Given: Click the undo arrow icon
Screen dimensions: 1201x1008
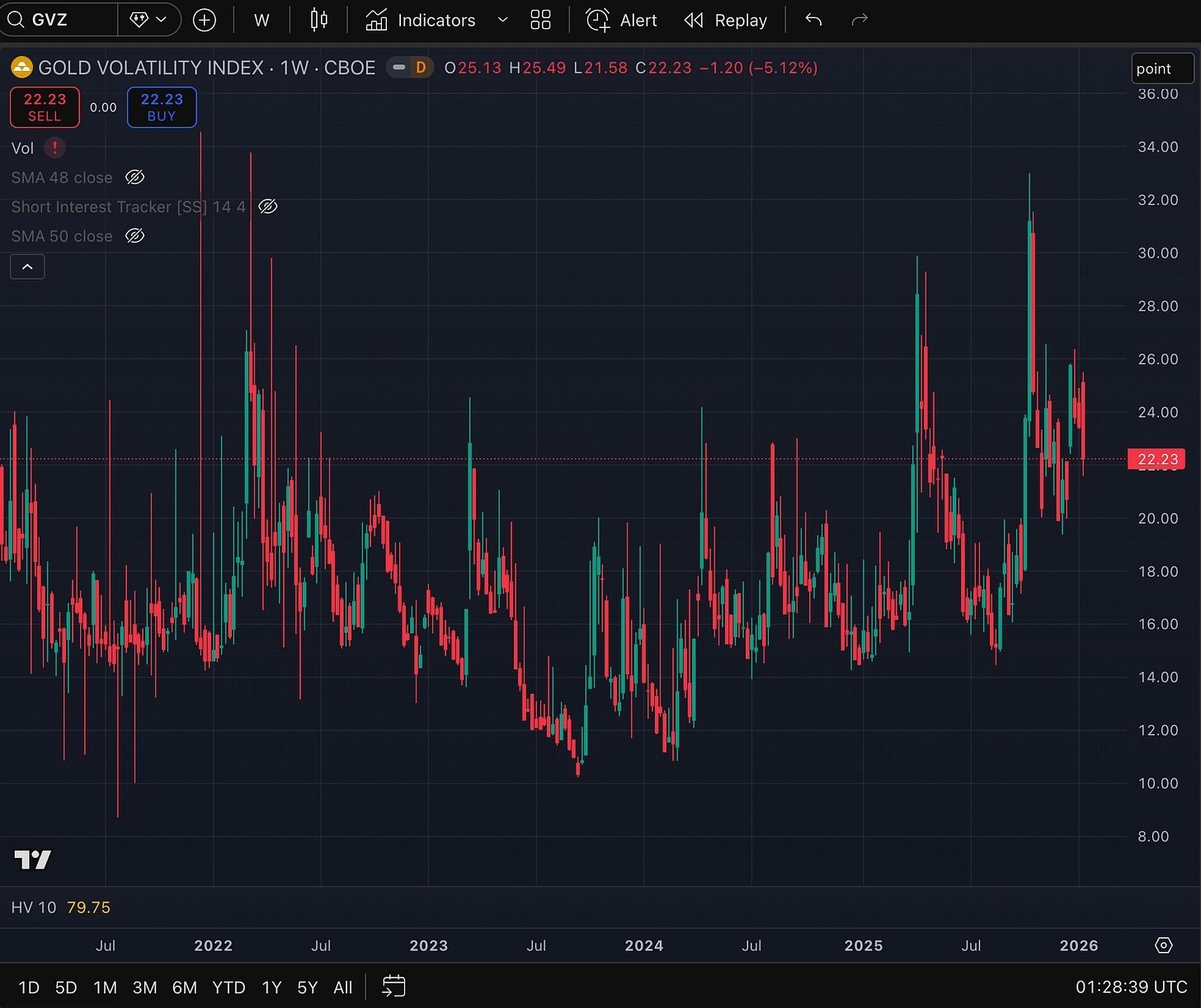Looking at the screenshot, I should tap(812, 20).
